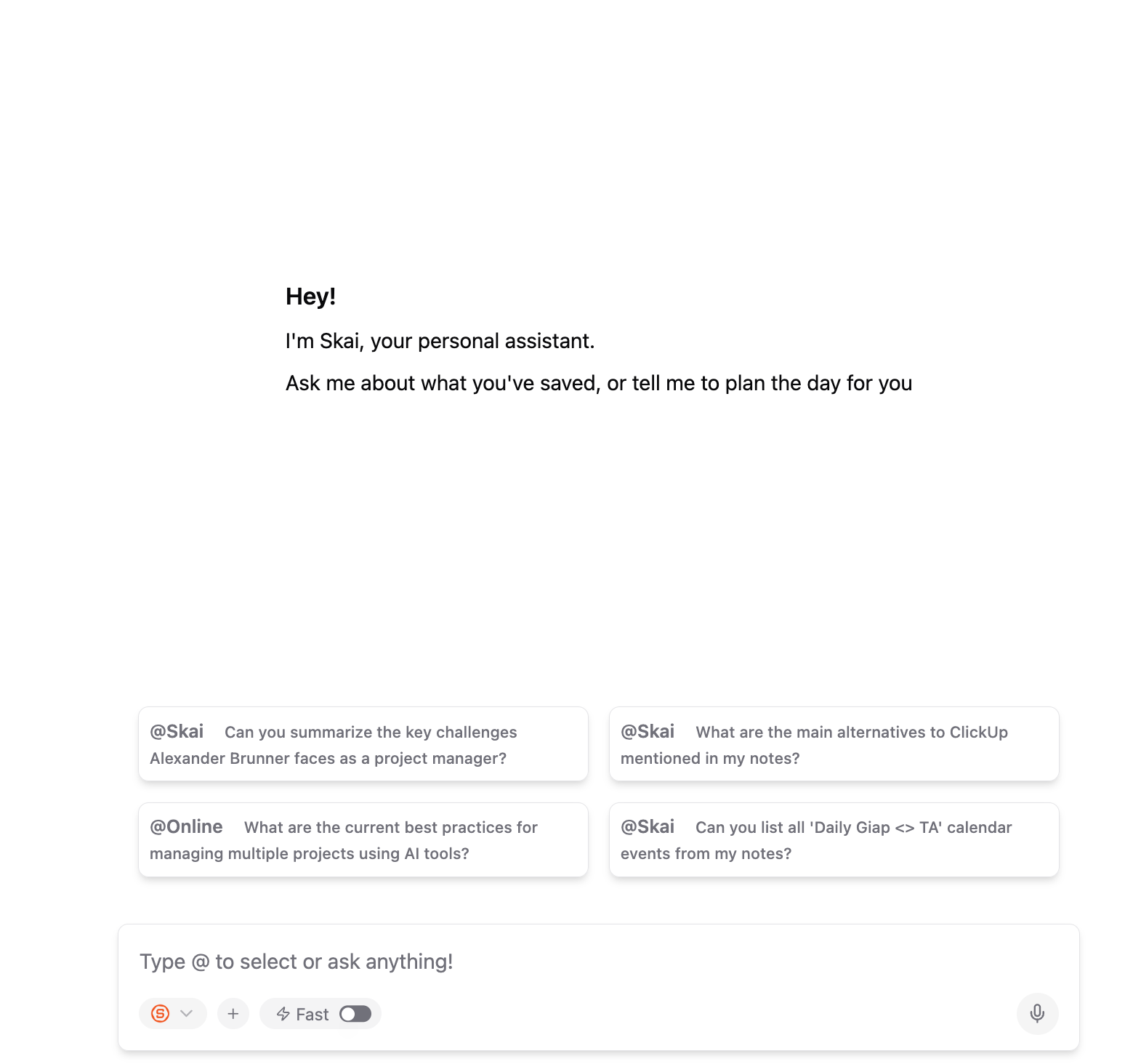Click the 'Fast' text label
This screenshot has width=1125, height=1064.
point(312,1015)
